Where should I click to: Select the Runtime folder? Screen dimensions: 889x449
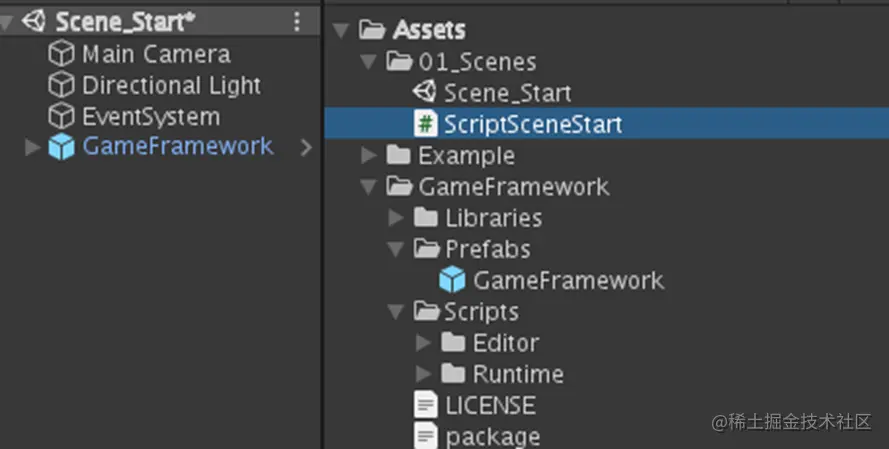tap(518, 374)
